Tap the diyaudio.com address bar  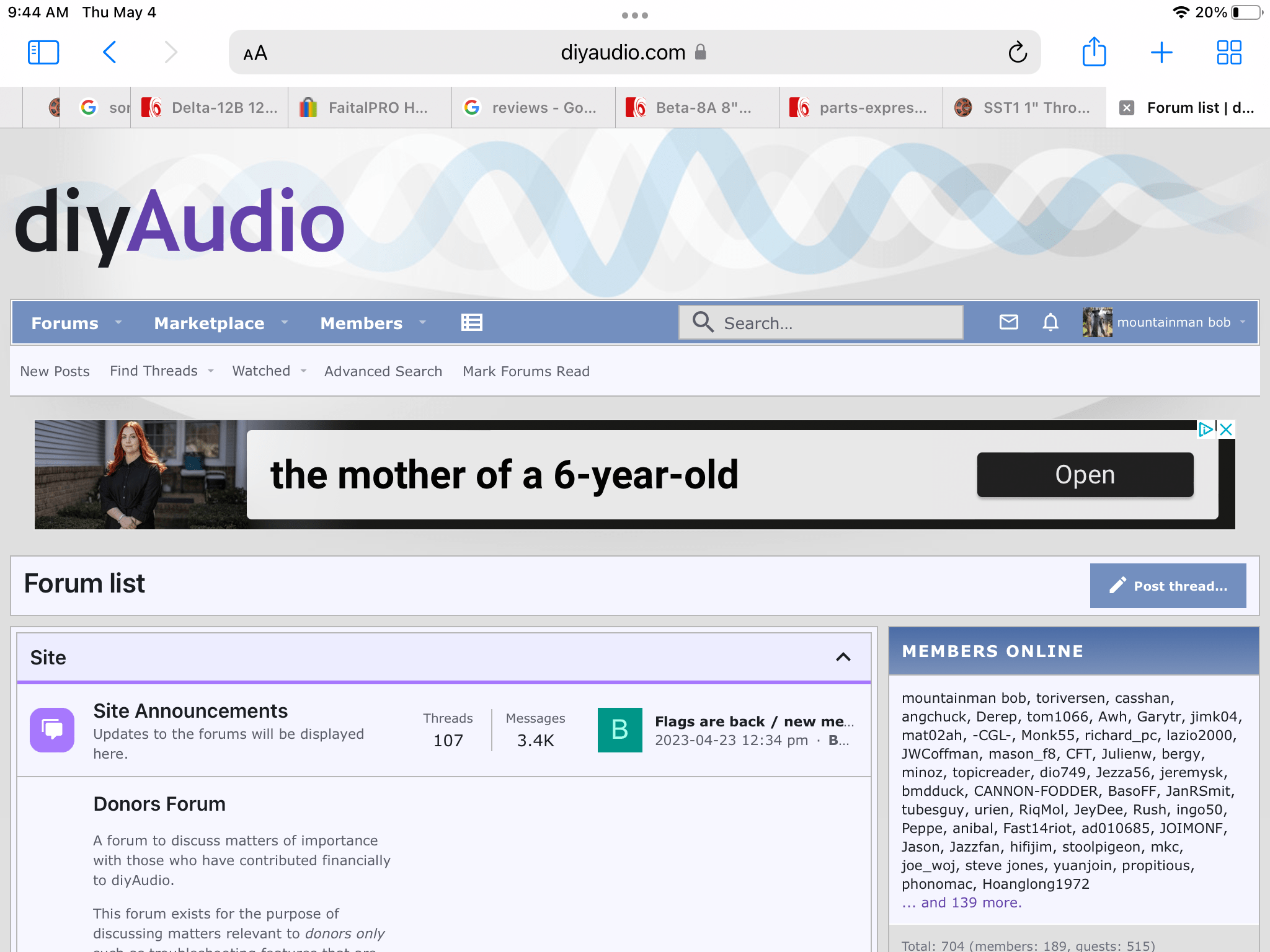634,52
